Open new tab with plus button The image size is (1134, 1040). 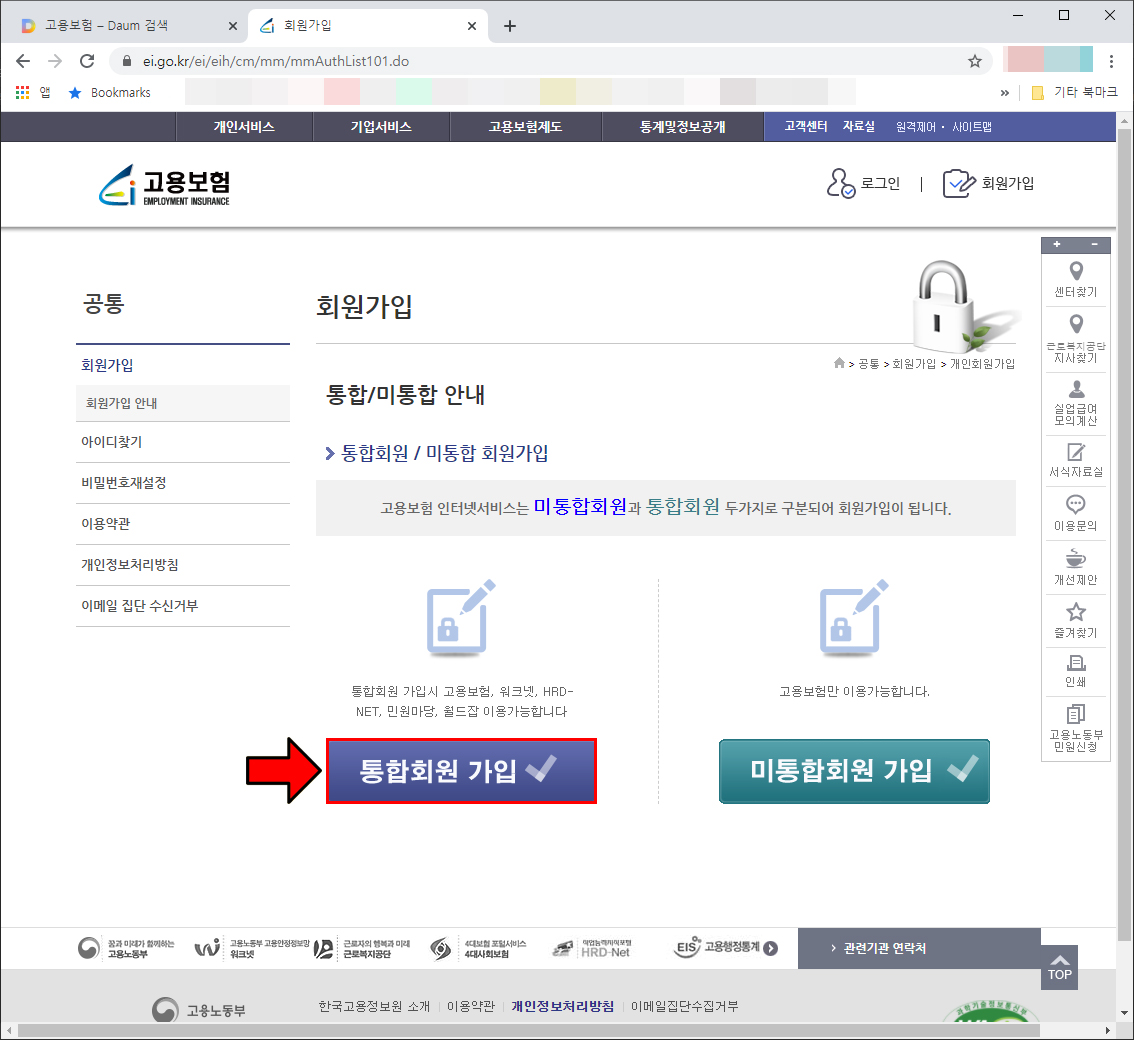point(510,26)
